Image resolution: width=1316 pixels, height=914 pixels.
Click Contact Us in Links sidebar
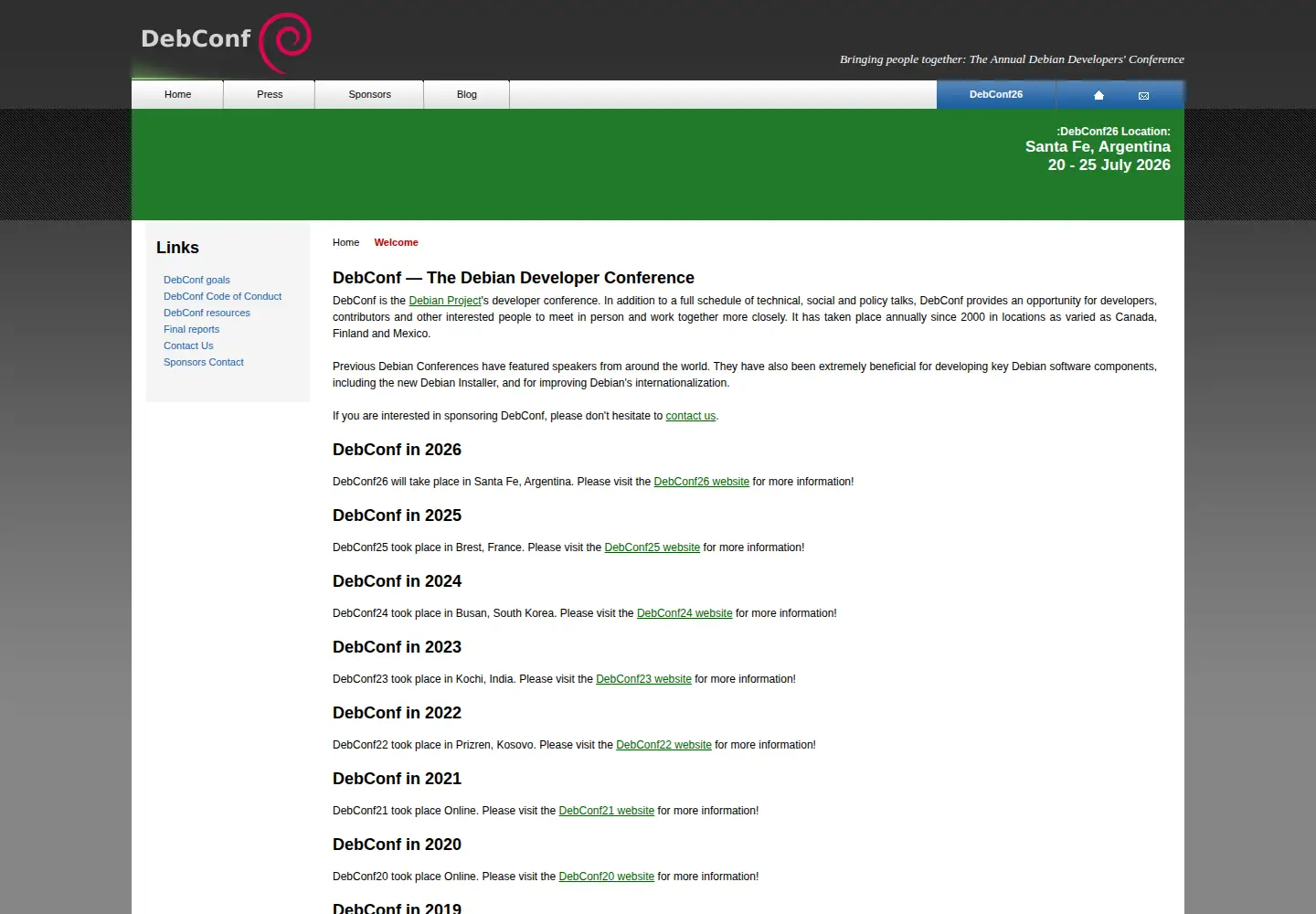(x=188, y=345)
